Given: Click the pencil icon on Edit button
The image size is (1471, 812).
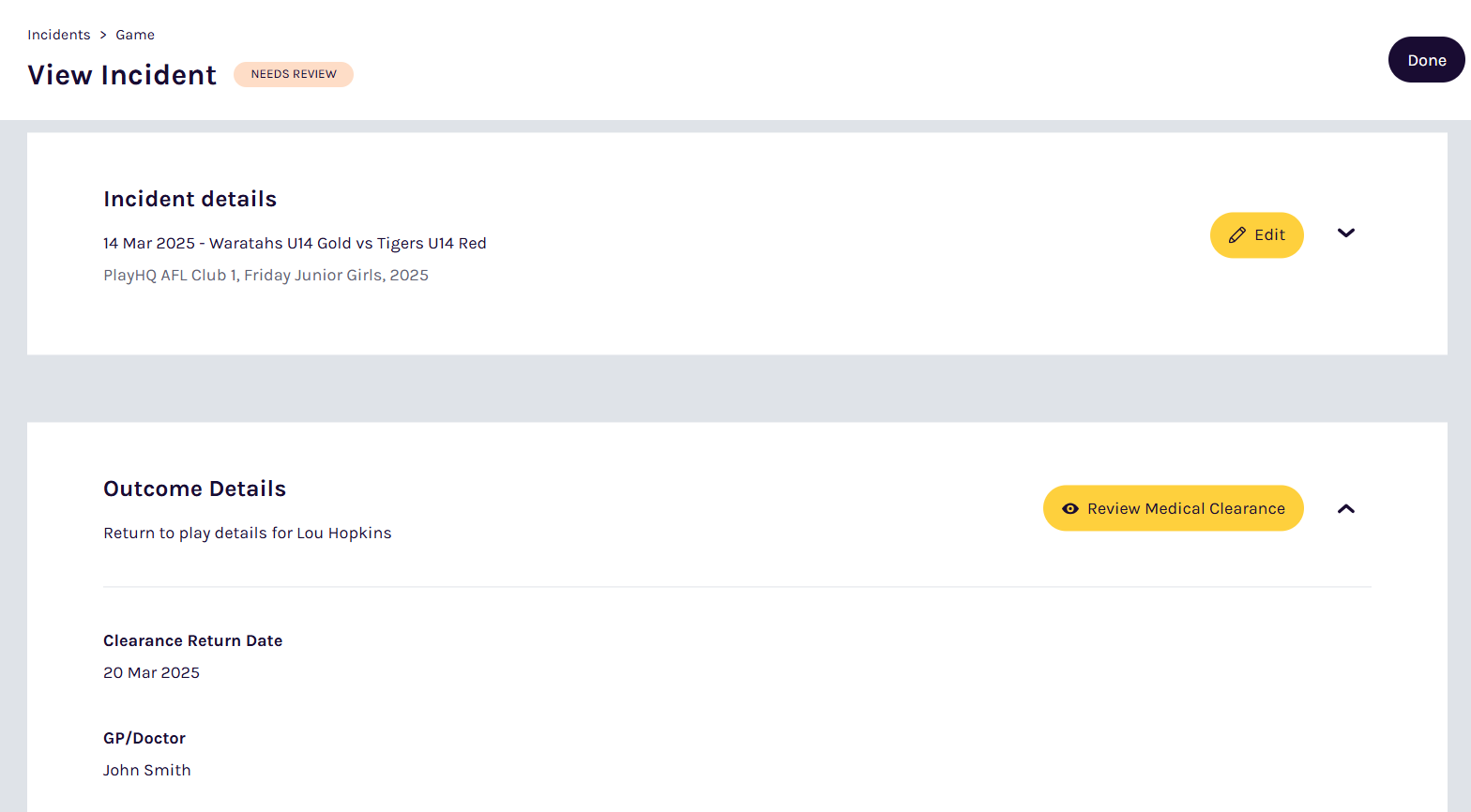Looking at the screenshot, I should tap(1236, 235).
